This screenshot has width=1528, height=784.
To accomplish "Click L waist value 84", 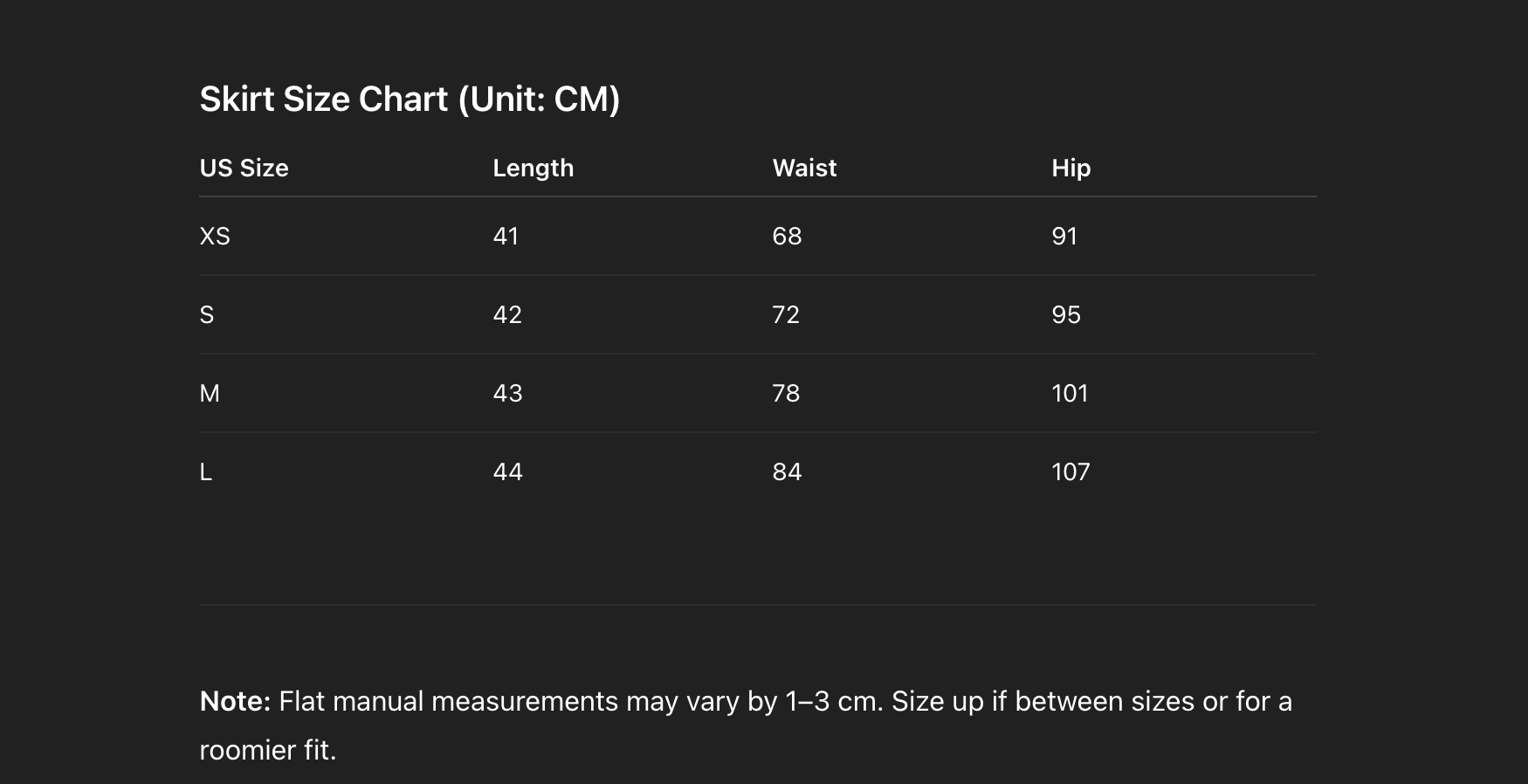I will coord(788,471).
